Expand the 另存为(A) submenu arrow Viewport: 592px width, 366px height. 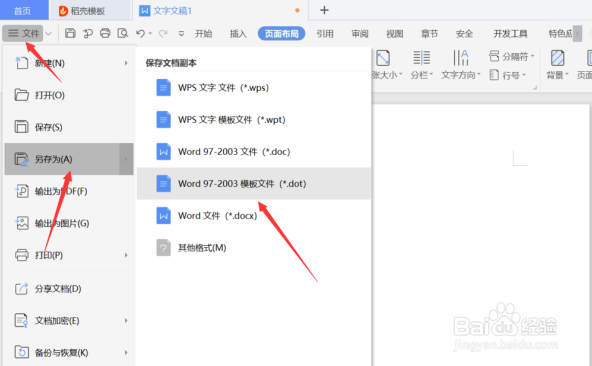tap(126, 159)
